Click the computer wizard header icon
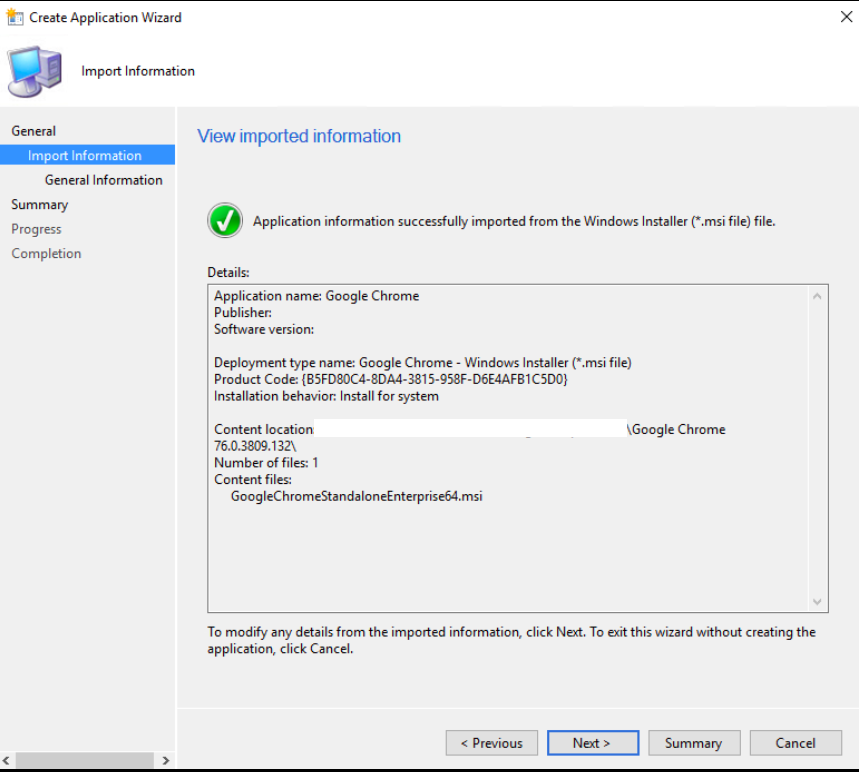This screenshot has height=772, width=859. pyautogui.click(x=35, y=71)
